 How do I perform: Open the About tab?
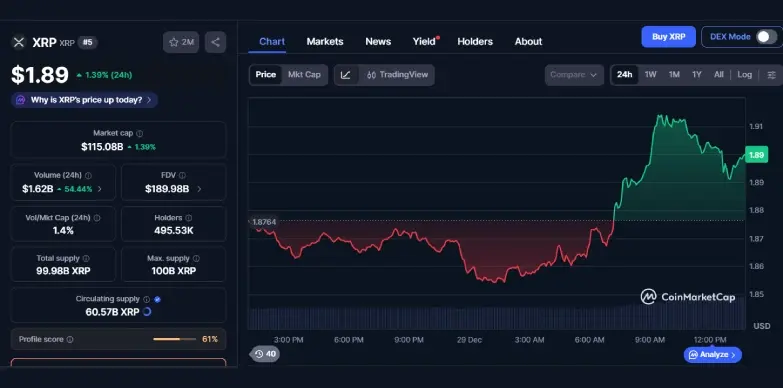click(x=528, y=41)
